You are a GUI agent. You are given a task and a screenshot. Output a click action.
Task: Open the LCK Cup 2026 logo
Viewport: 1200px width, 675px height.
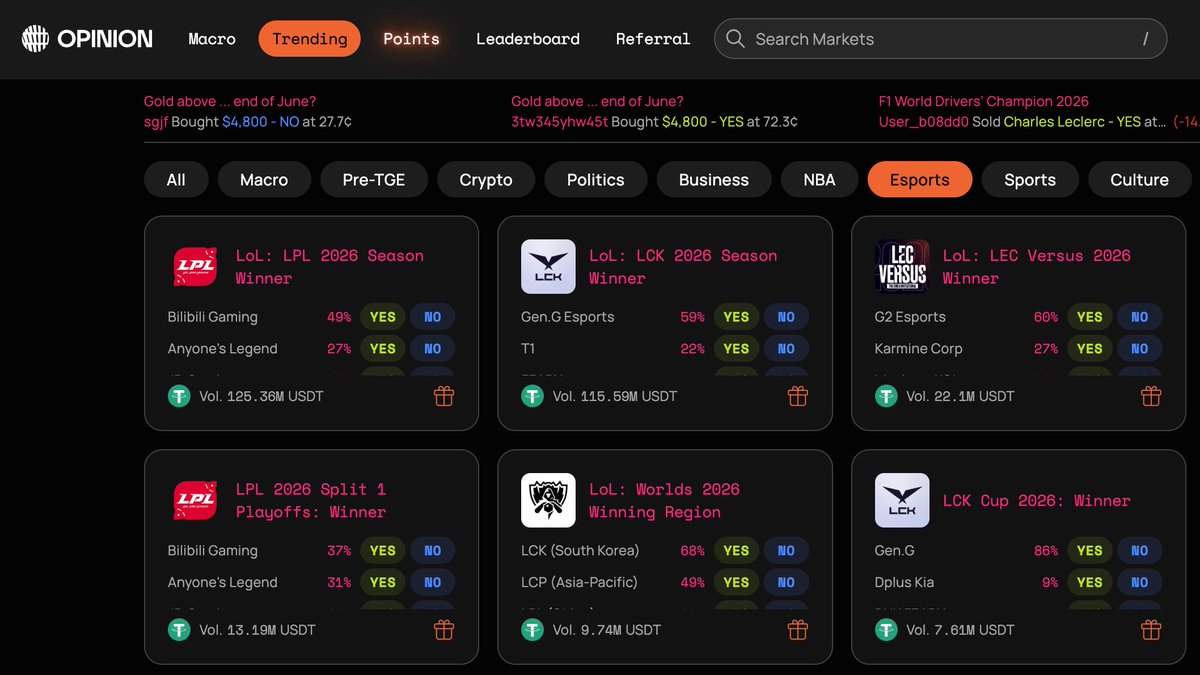(x=902, y=500)
